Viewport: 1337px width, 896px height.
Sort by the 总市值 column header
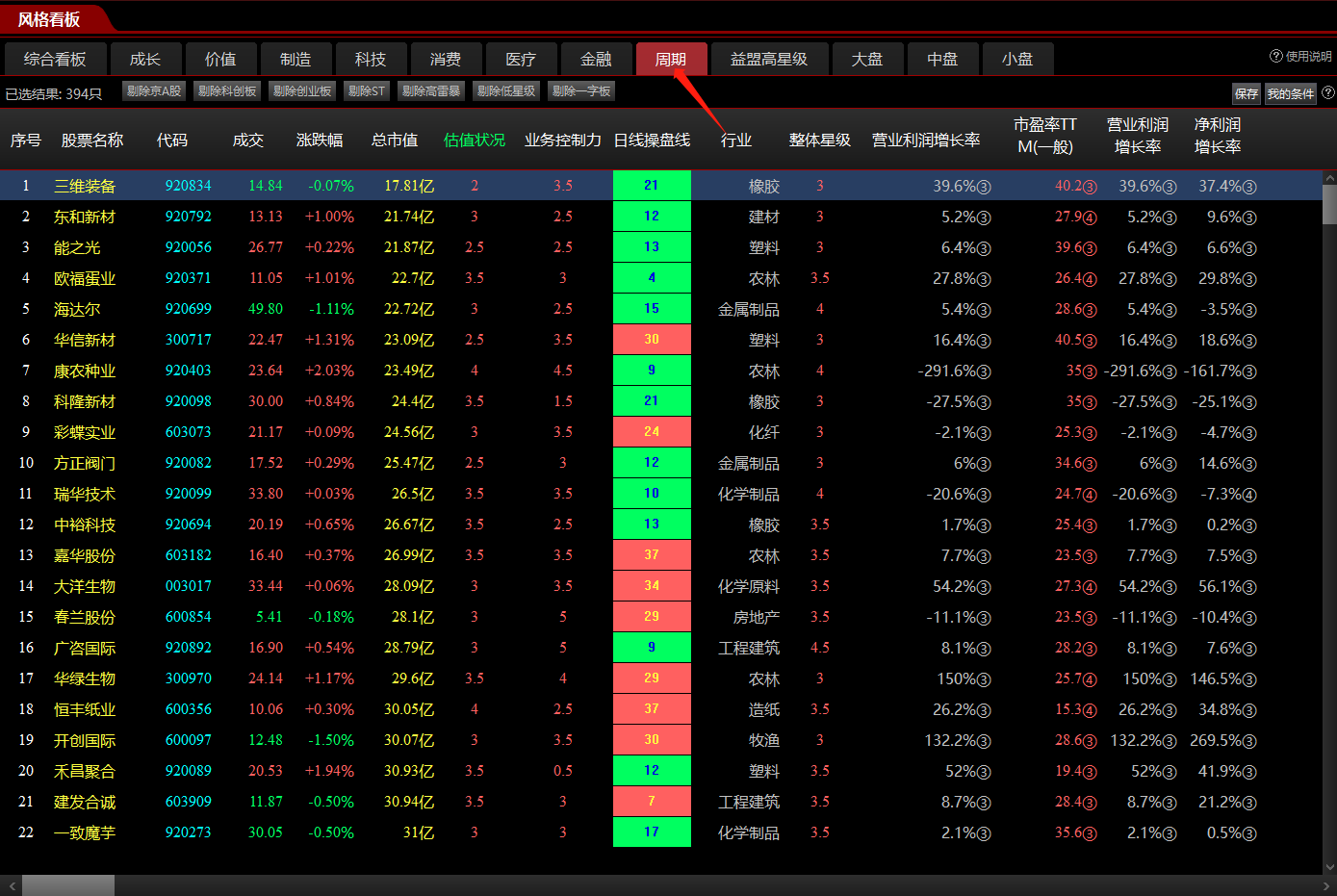click(394, 141)
